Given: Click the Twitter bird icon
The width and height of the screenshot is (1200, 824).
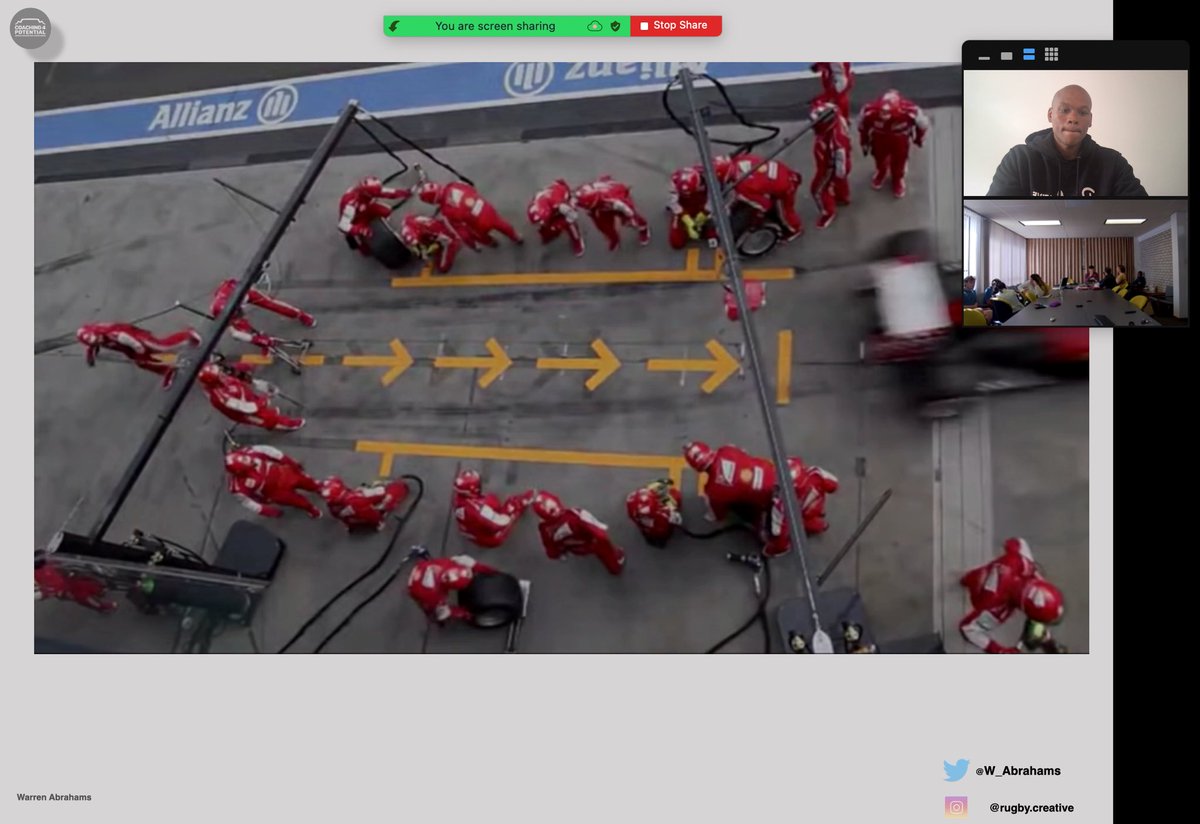Looking at the screenshot, I should (956, 770).
